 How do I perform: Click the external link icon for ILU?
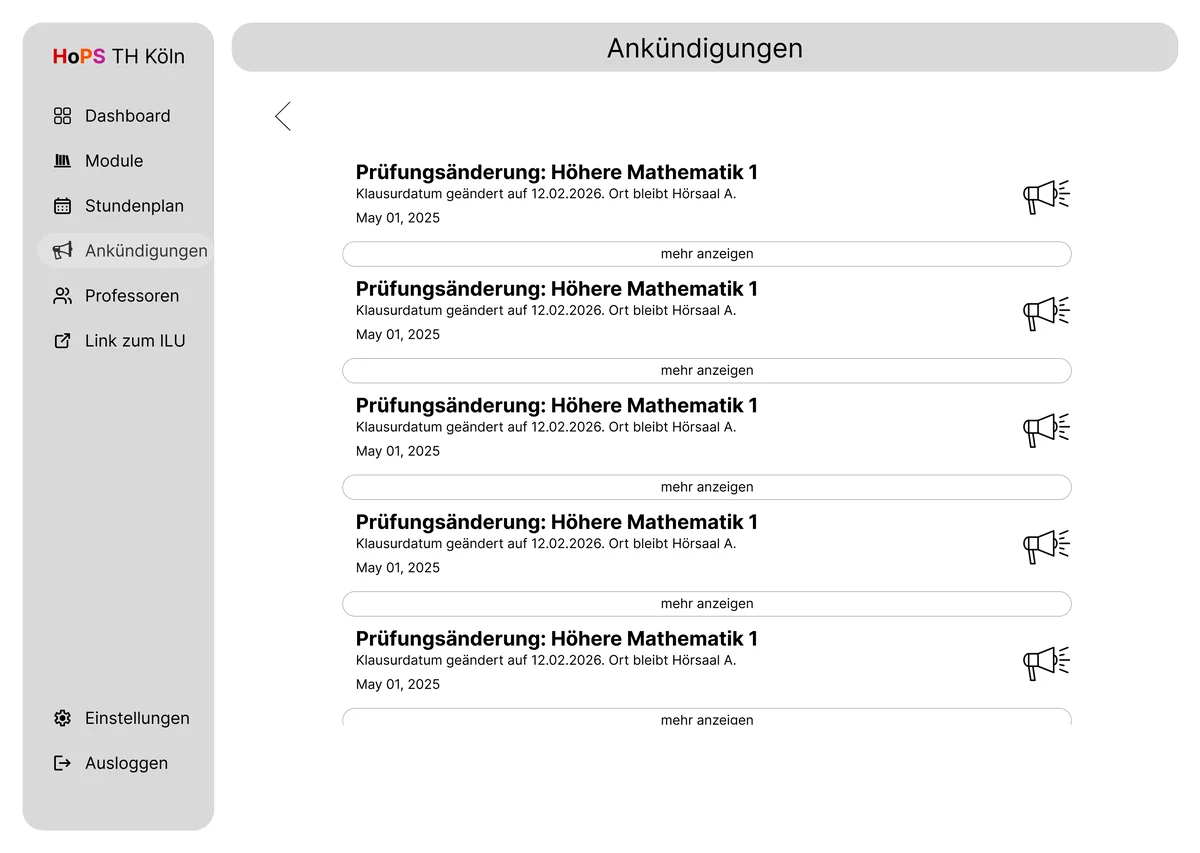pos(62,341)
